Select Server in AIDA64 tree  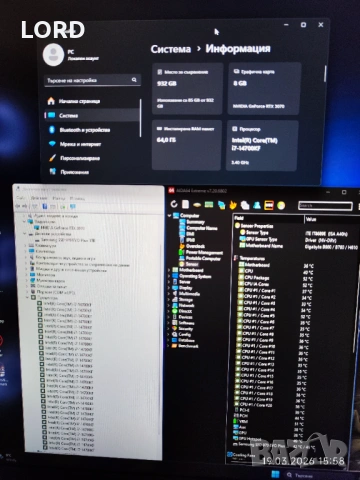[x=181, y=282]
